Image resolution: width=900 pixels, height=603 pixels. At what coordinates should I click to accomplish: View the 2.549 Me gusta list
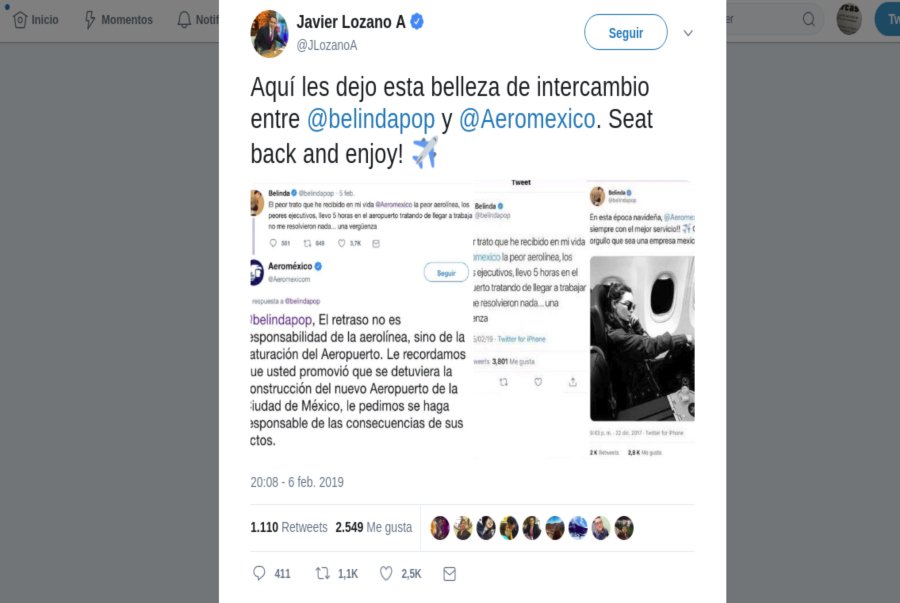374,527
